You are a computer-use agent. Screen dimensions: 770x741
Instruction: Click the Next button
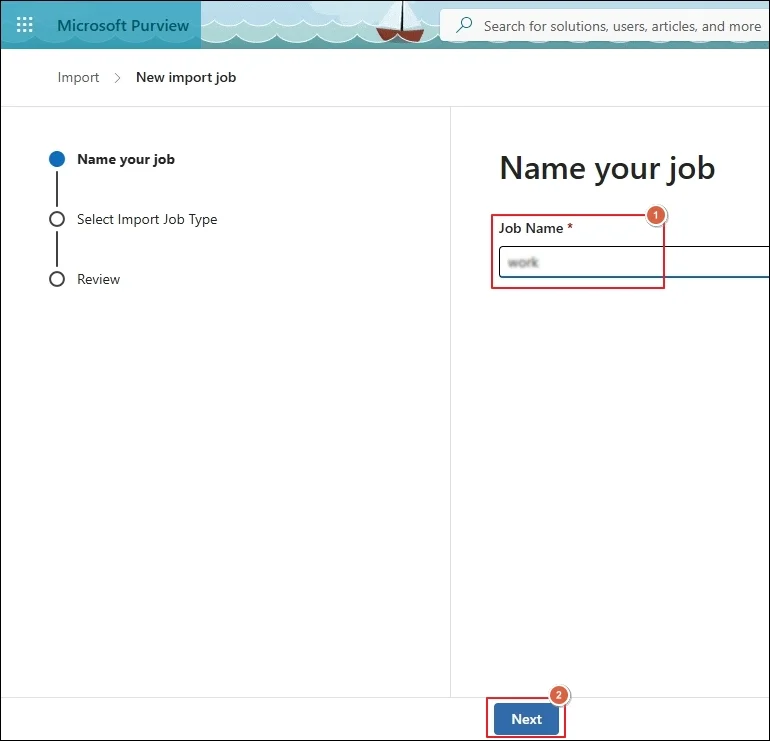point(526,719)
